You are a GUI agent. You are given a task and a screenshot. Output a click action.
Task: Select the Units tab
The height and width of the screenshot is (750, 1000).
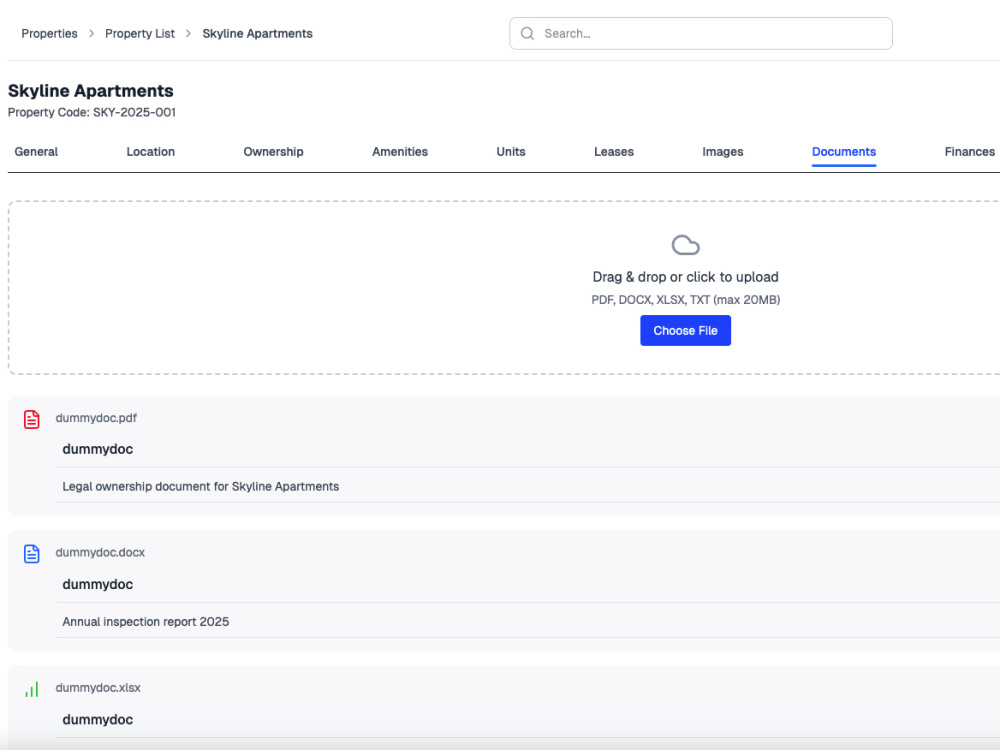[x=511, y=152]
